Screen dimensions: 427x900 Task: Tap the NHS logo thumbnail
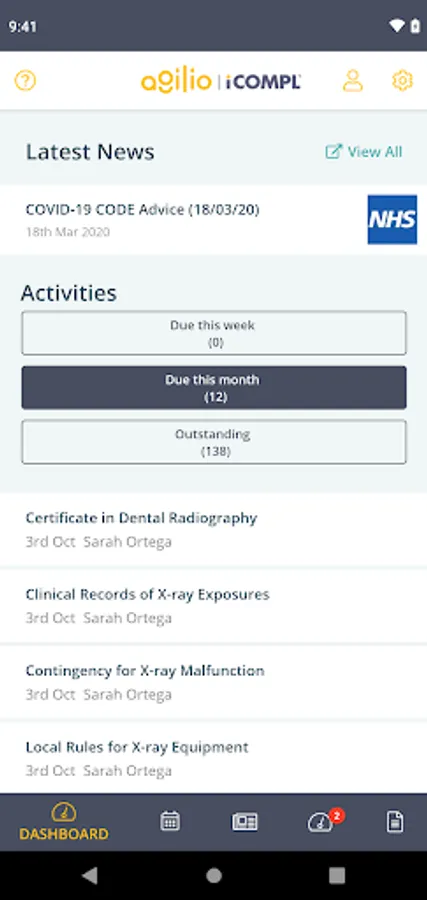[393, 220]
